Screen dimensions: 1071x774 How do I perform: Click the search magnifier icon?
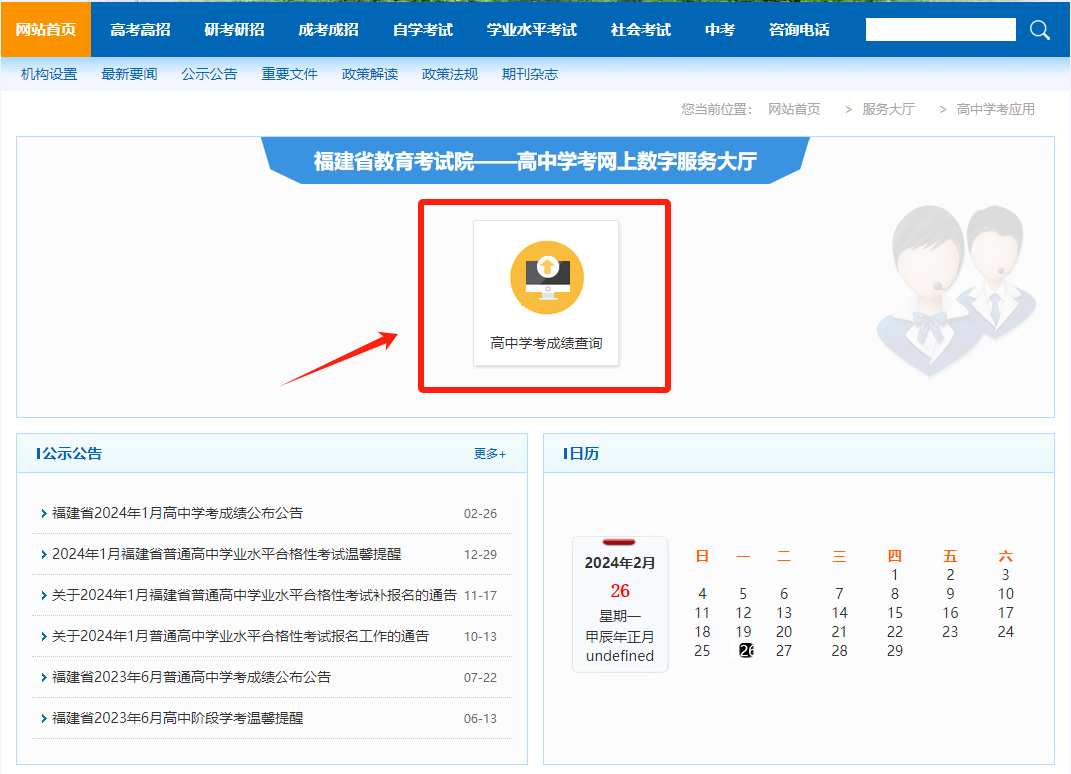[1040, 30]
